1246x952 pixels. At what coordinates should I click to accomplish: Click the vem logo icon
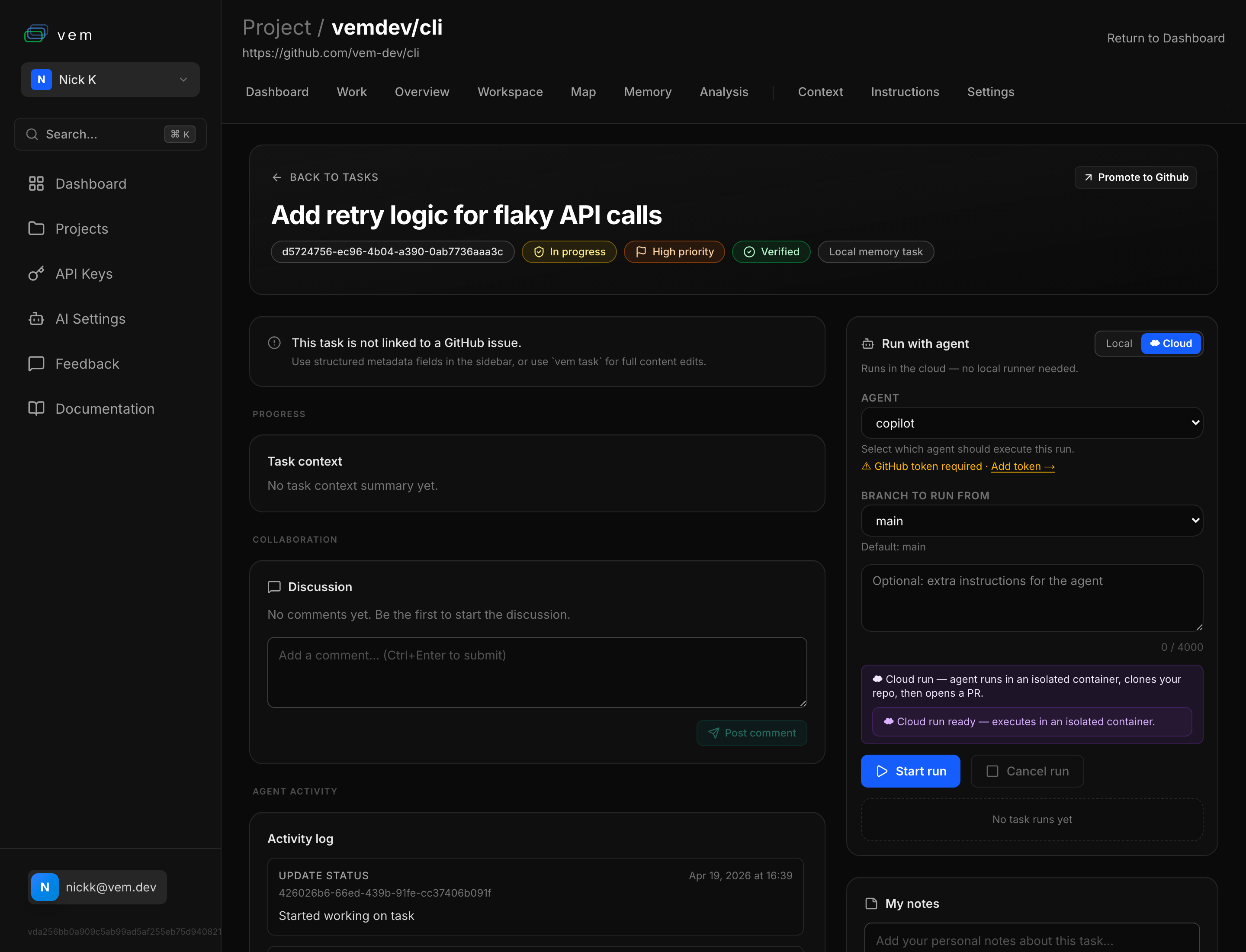coord(36,34)
